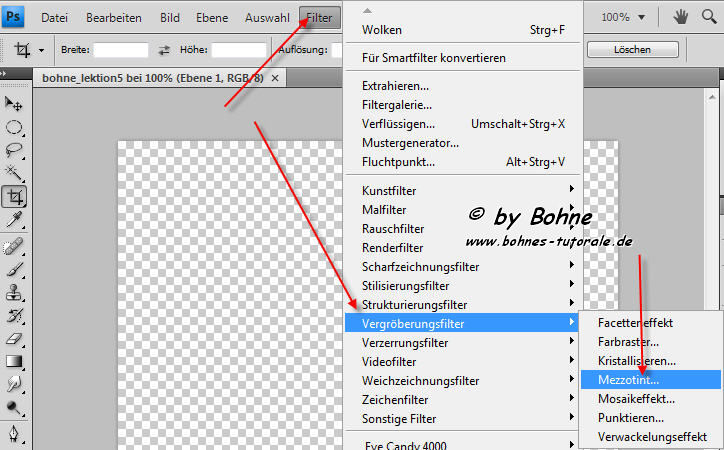Activate the Hand tool in top bar
724x450 pixels.
tap(682, 17)
